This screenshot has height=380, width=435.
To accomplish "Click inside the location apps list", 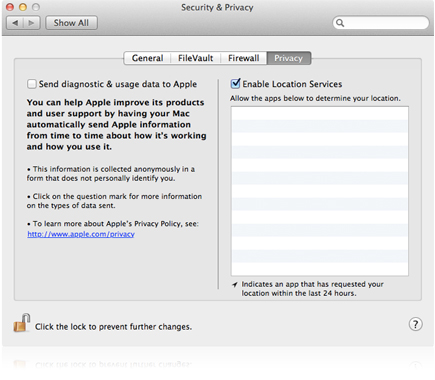I will click(x=319, y=191).
